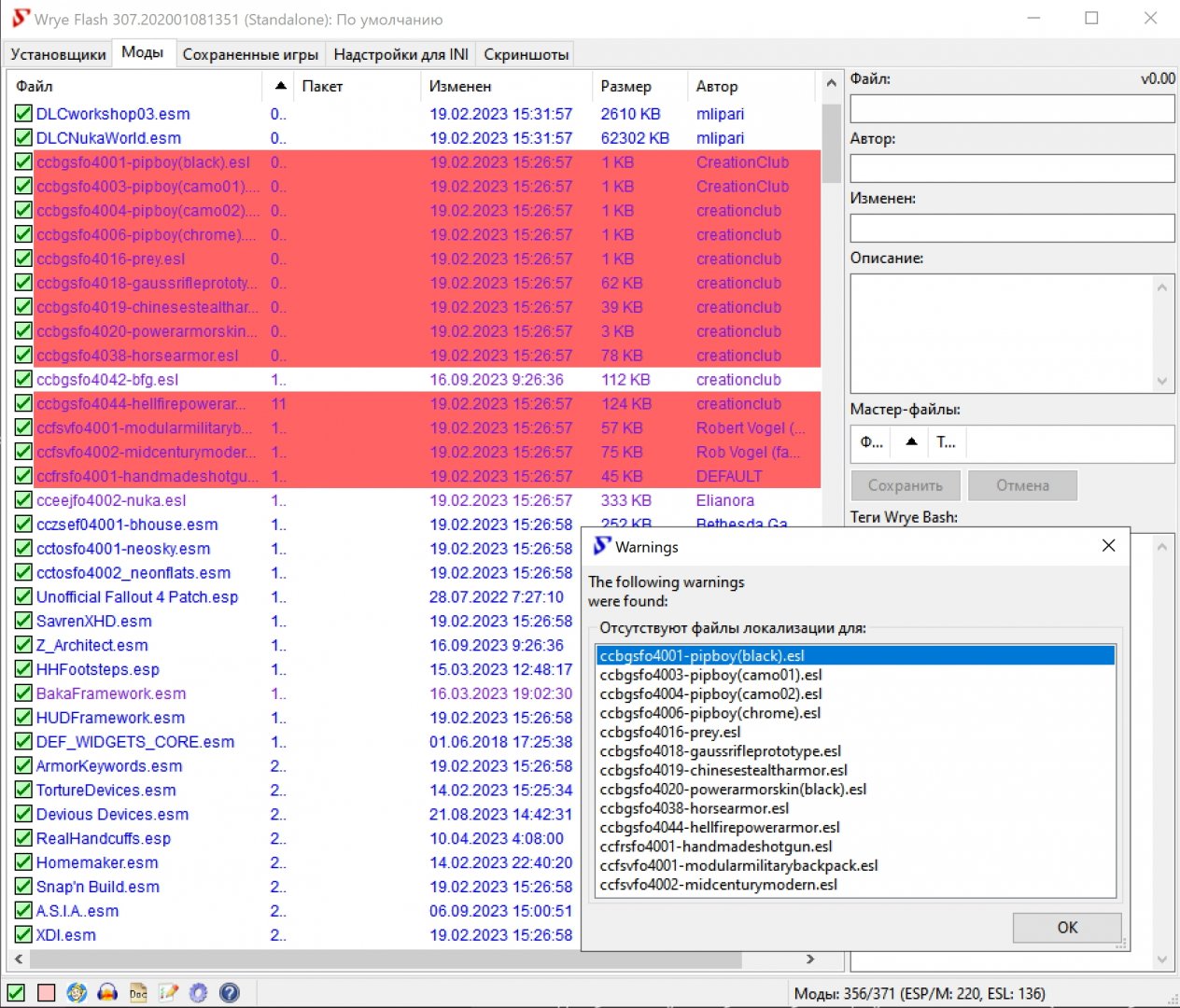Switch to the Установщики tab
The width and height of the screenshot is (1180, 1008).
(x=58, y=54)
